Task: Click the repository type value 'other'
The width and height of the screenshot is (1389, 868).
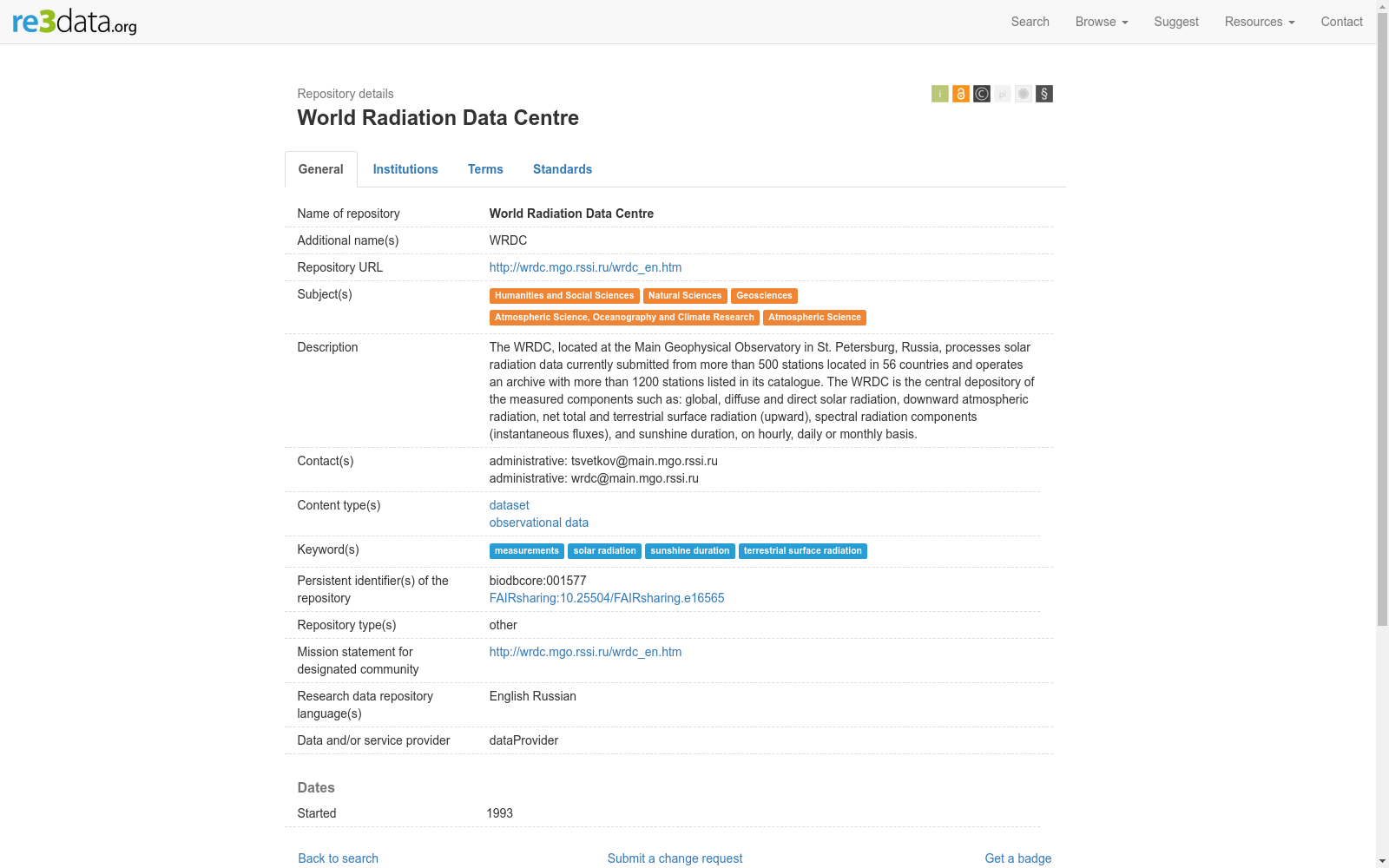Action: click(x=503, y=625)
